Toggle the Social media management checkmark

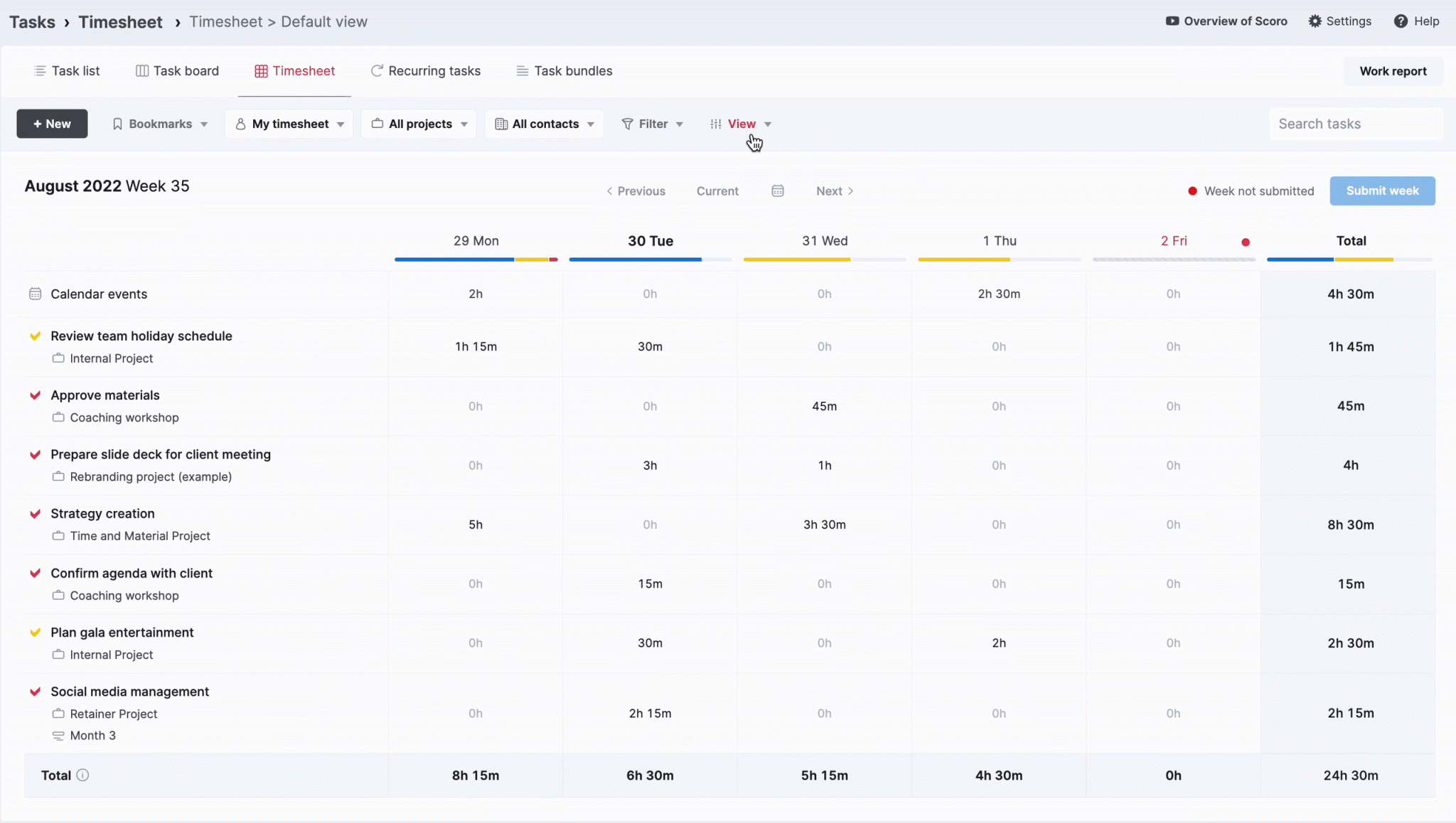tap(35, 692)
